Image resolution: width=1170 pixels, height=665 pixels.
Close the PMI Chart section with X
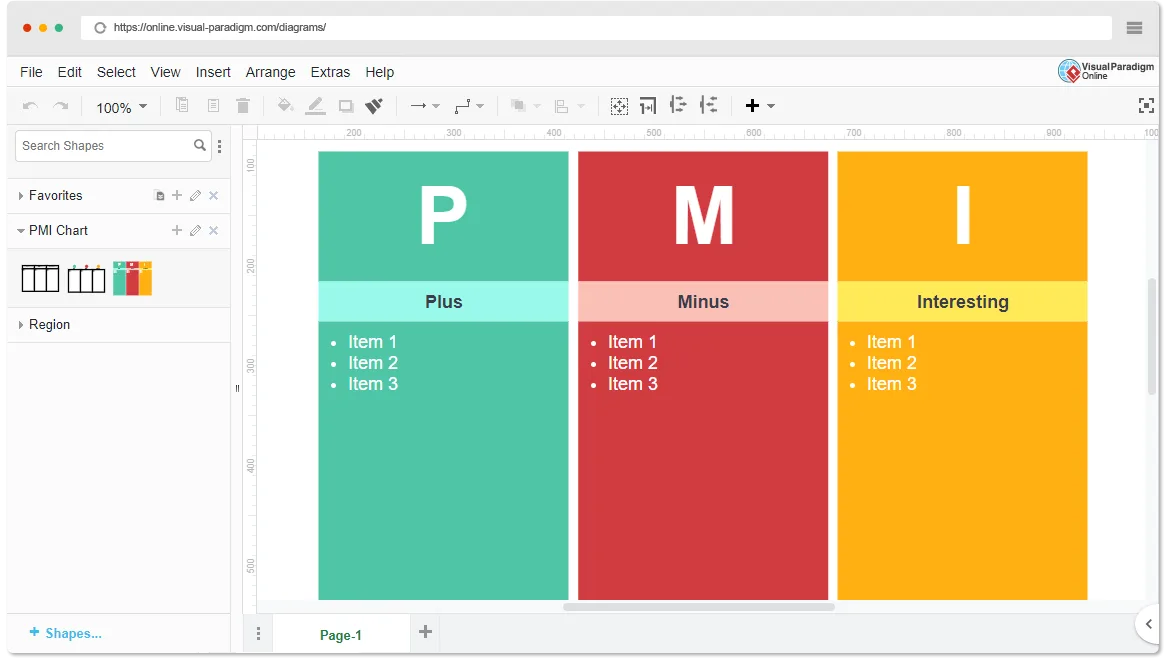click(x=213, y=231)
